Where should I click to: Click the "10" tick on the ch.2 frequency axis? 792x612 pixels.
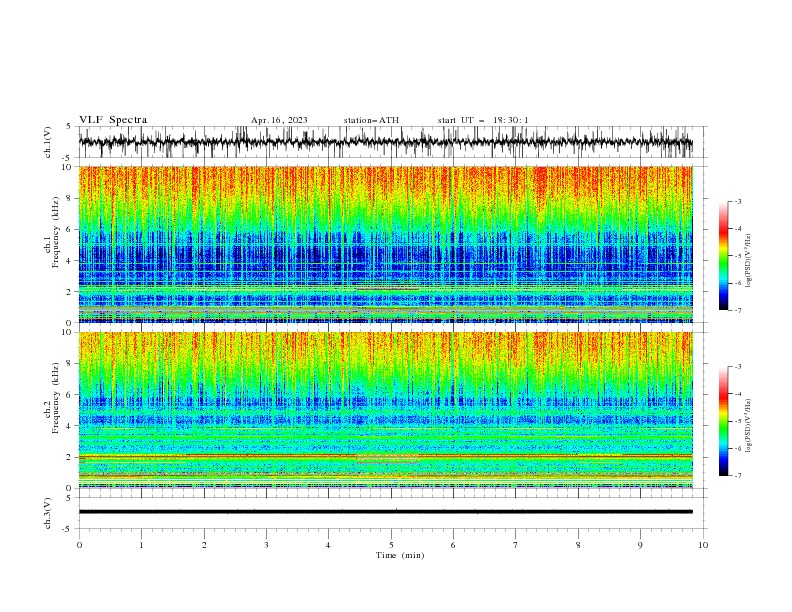coord(68,332)
